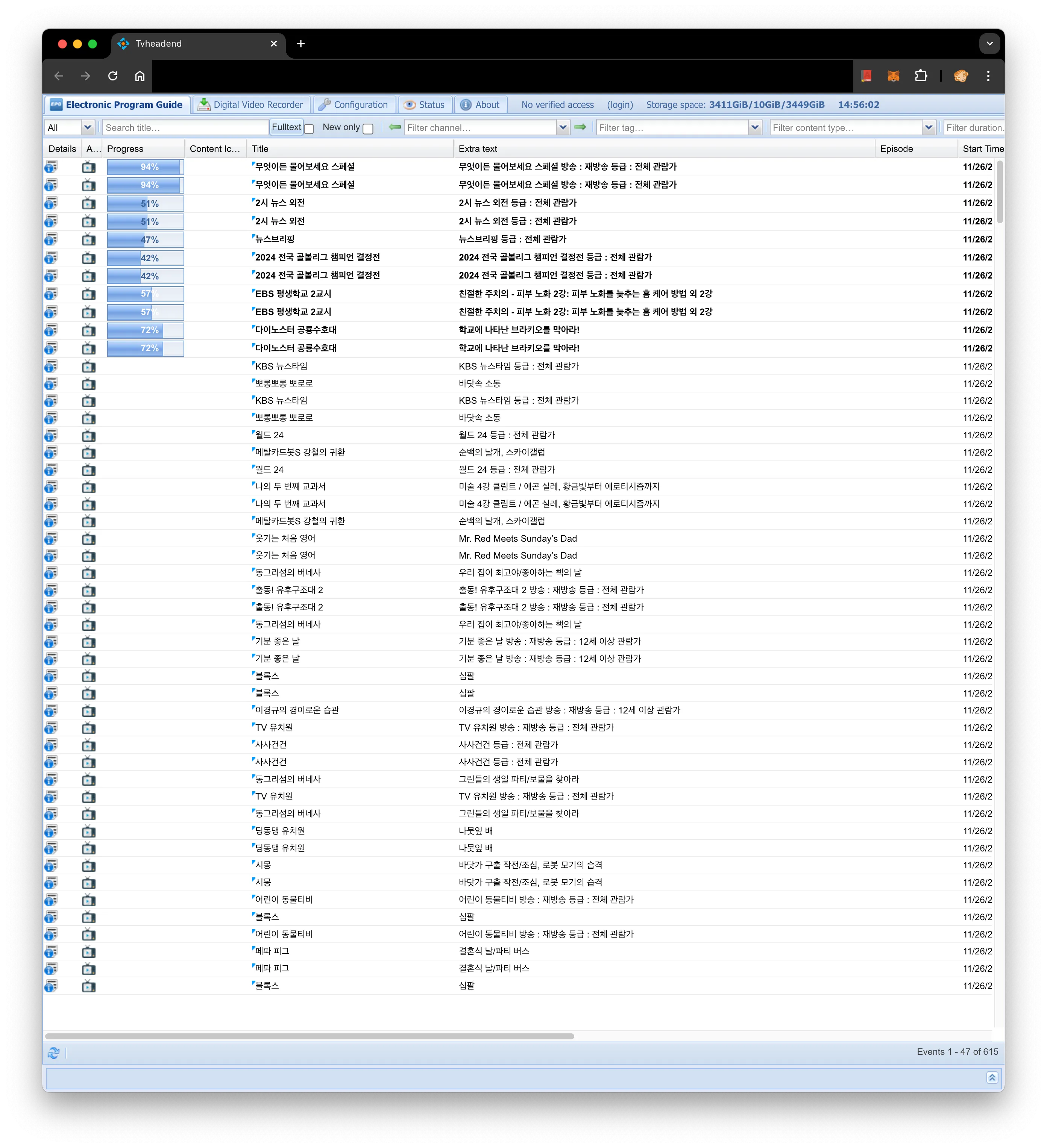The image size is (1047, 1148).
Task: Click the vertical scrollbar thumb
Action: click(x=1000, y=192)
